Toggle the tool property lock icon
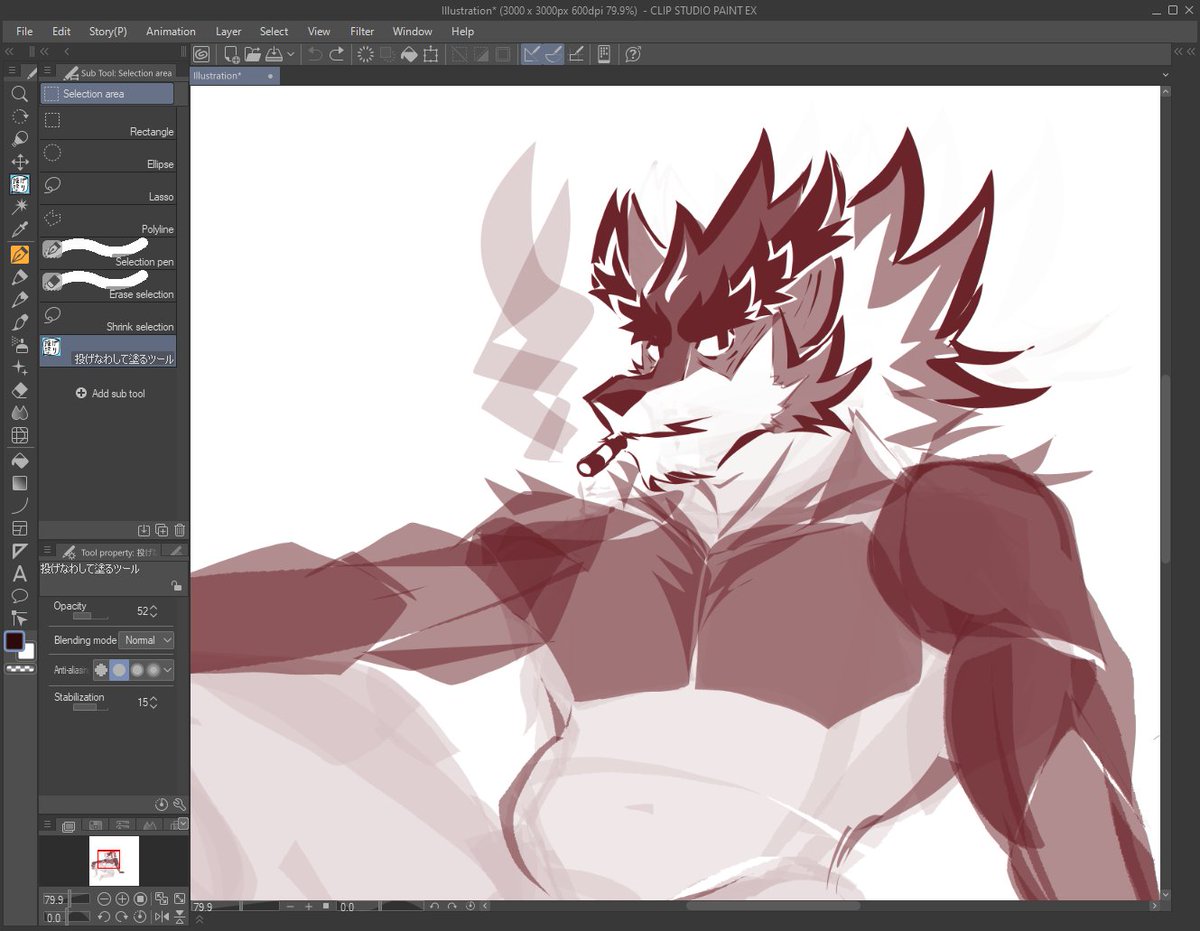Image resolution: width=1200 pixels, height=931 pixels. [x=176, y=586]
